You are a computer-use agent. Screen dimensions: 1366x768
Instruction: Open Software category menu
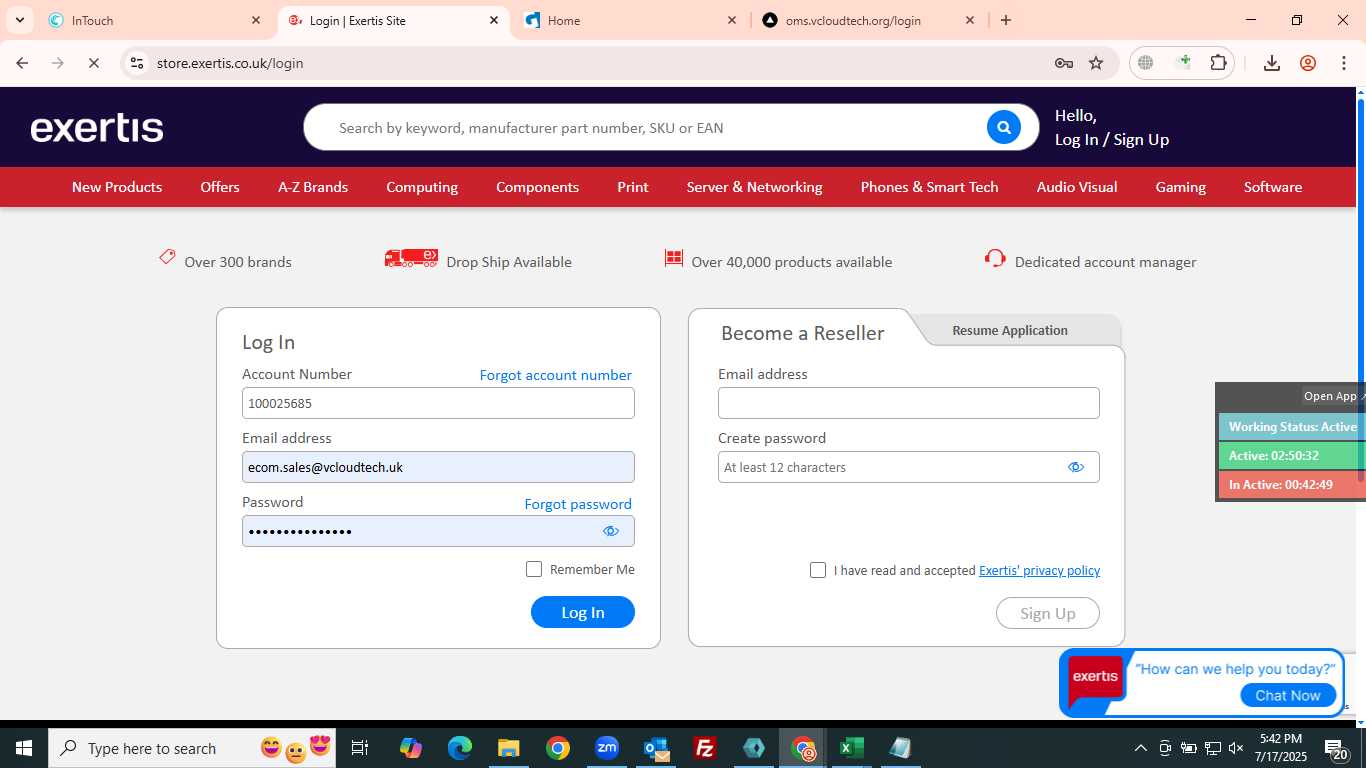[1273, 187]
